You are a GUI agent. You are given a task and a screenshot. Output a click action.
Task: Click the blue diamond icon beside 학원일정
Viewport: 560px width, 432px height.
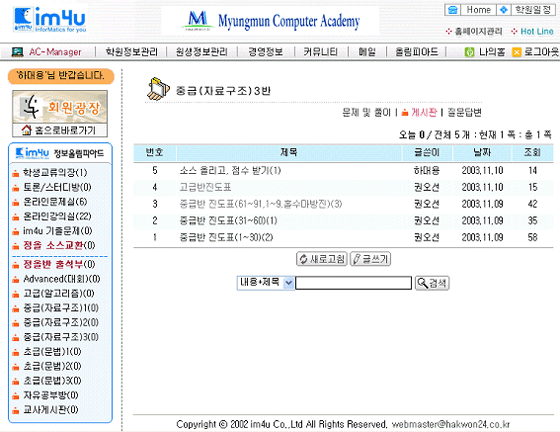click(x=503, y=10)
